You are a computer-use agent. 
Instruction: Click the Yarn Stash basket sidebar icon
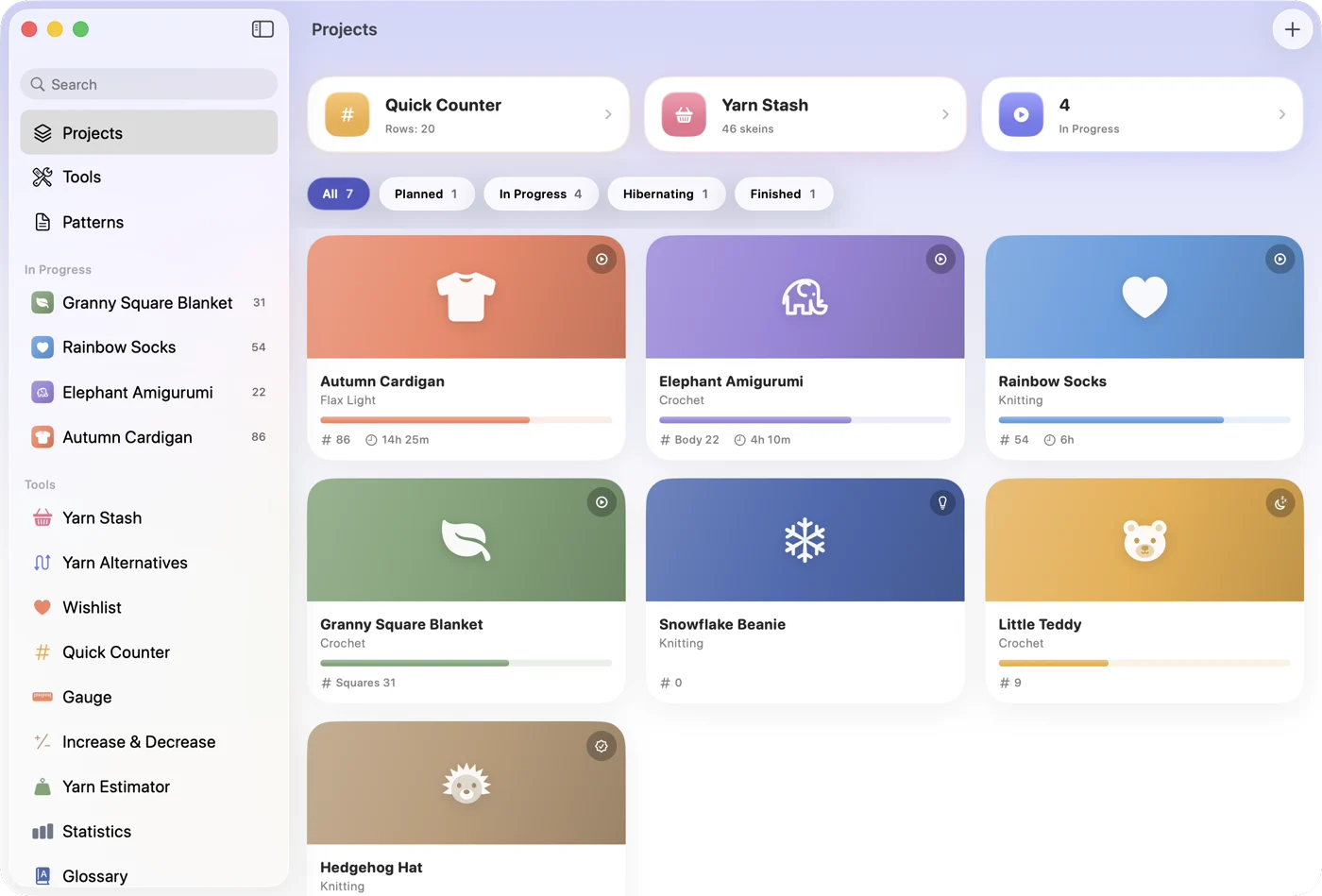click(x=42, y=517)
